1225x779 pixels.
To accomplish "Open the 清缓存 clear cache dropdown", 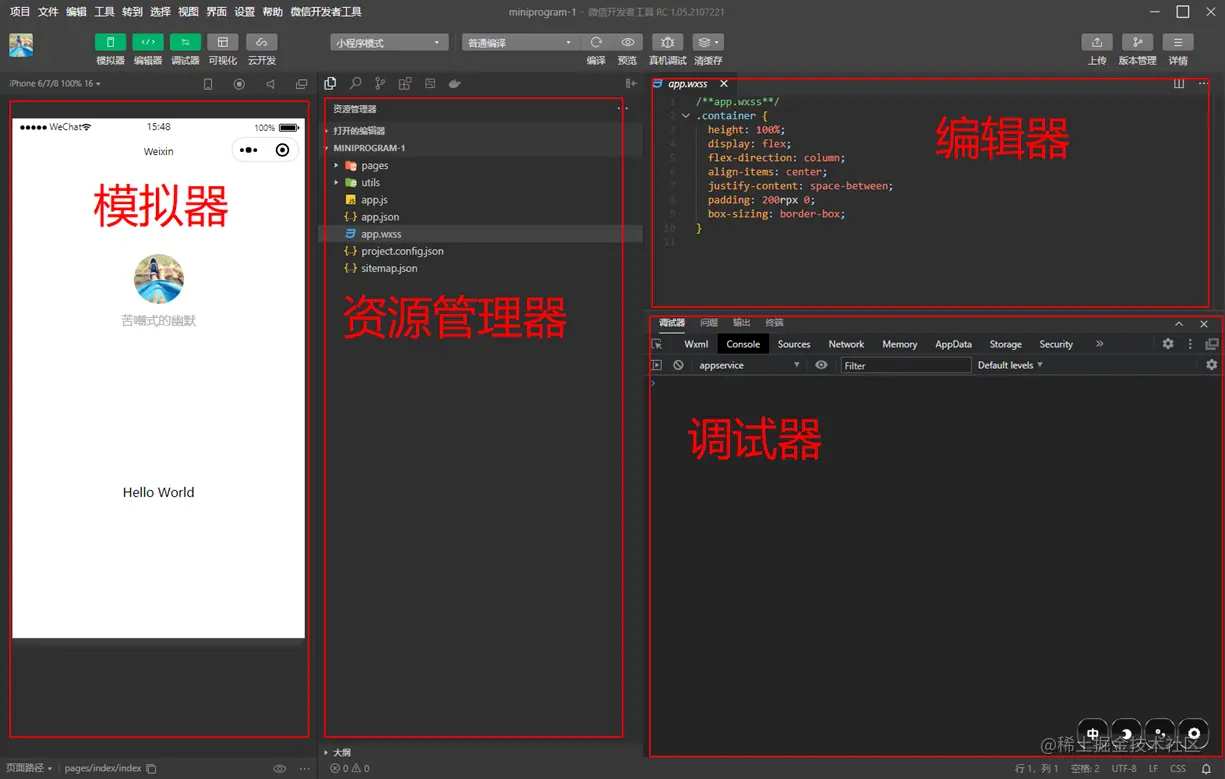I will (708, 42).
